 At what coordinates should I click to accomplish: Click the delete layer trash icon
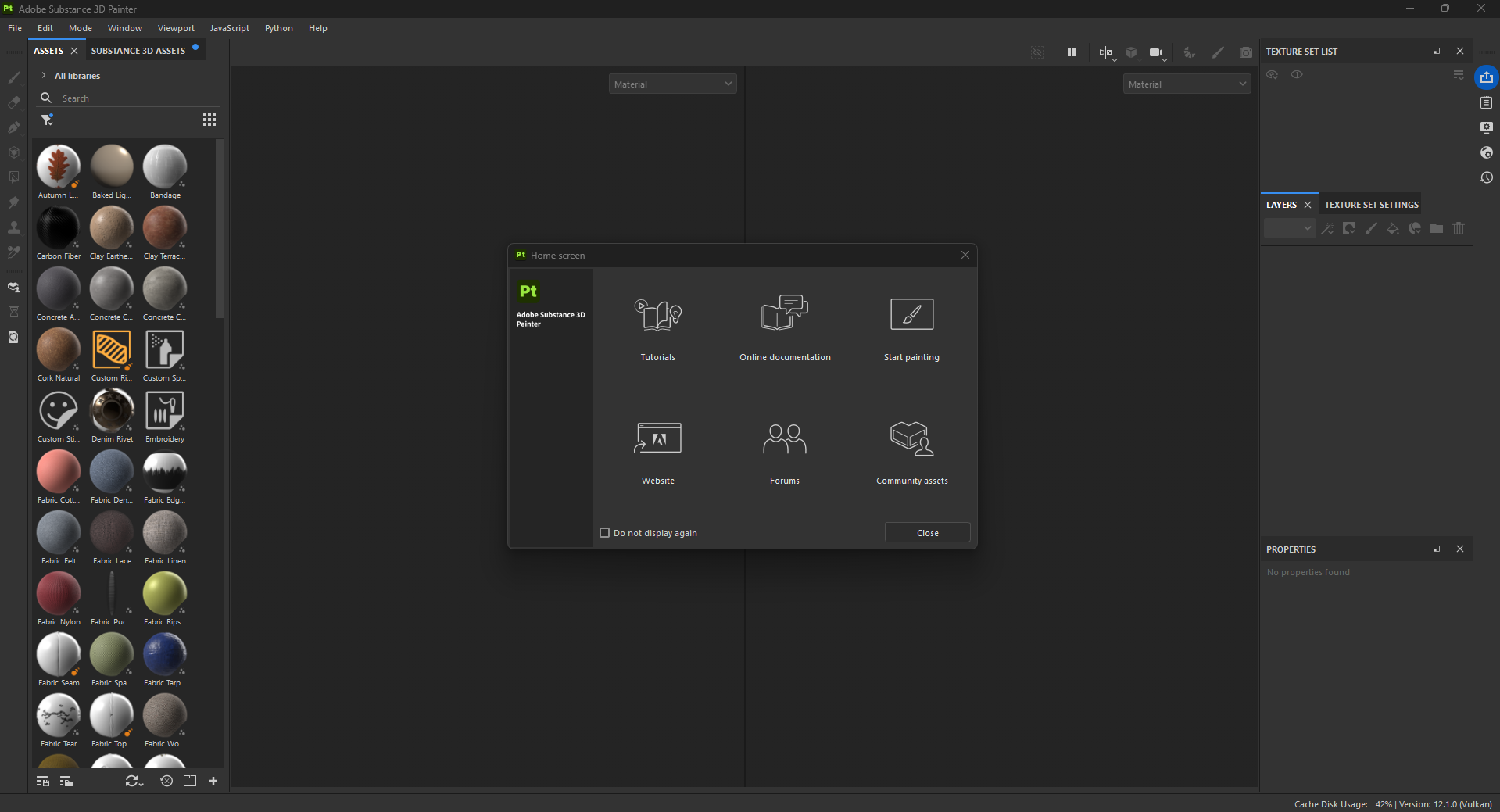coord(1459,228)
